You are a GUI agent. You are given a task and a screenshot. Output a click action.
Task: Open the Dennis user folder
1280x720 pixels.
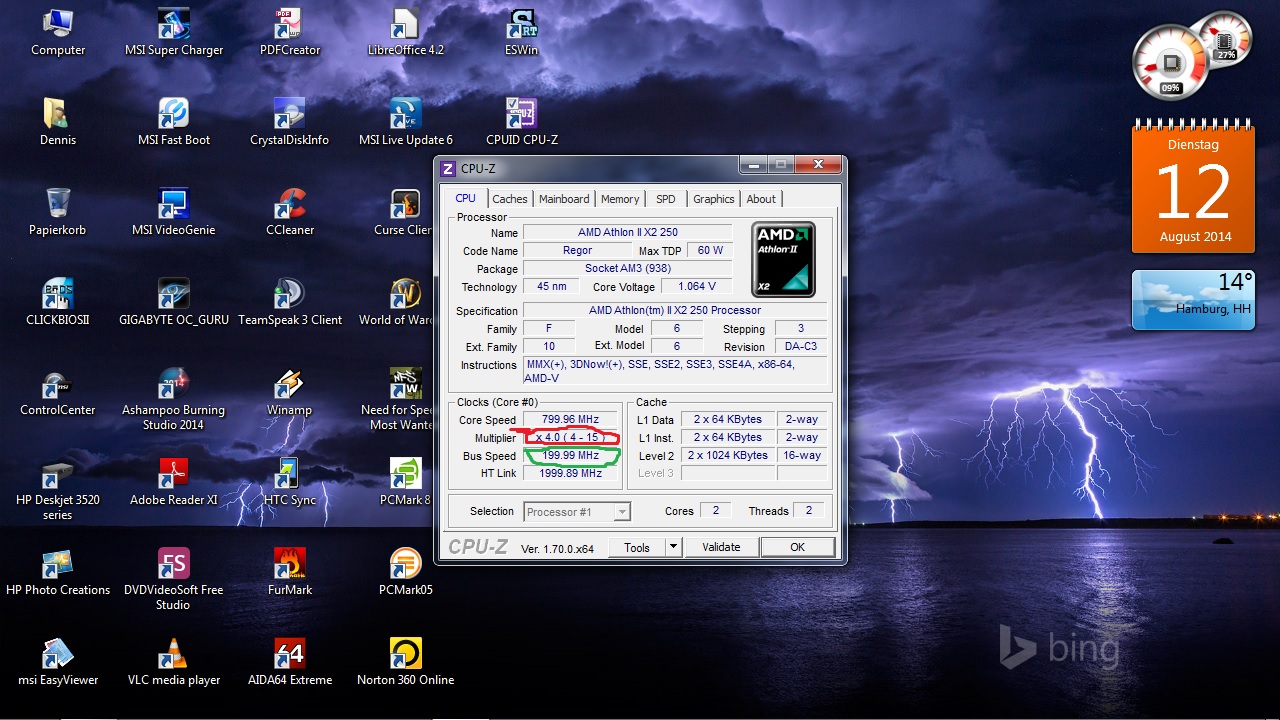coord(58,122)
